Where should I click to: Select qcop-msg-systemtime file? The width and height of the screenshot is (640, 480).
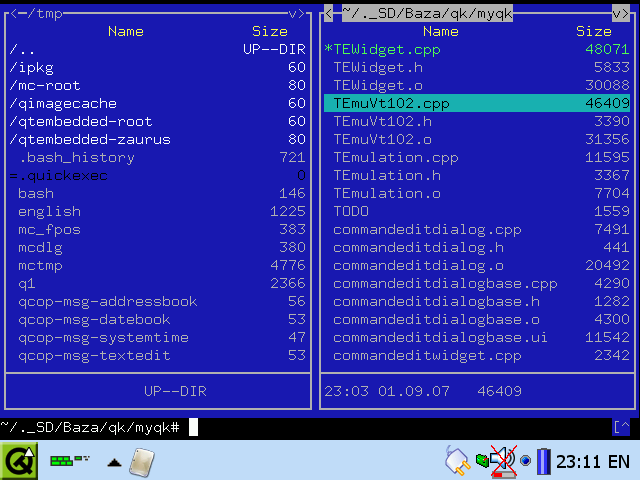(x=158, y=337)
